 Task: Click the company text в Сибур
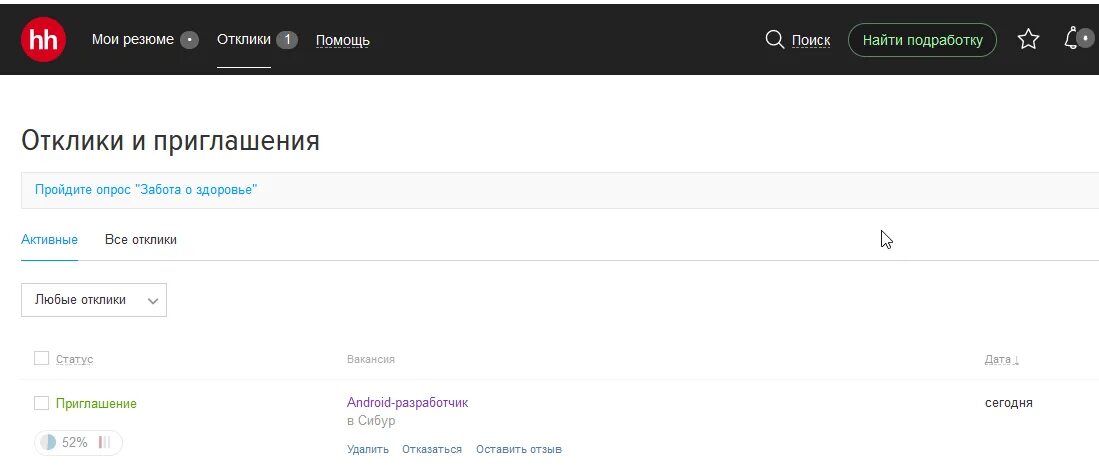pos(371,421)
